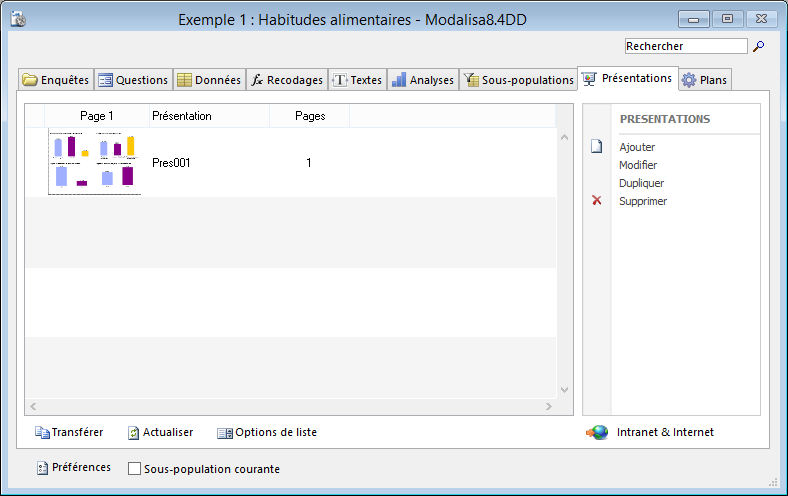
Task: Click the Intranet & Internet globe icon
Action: click(597, 433)
